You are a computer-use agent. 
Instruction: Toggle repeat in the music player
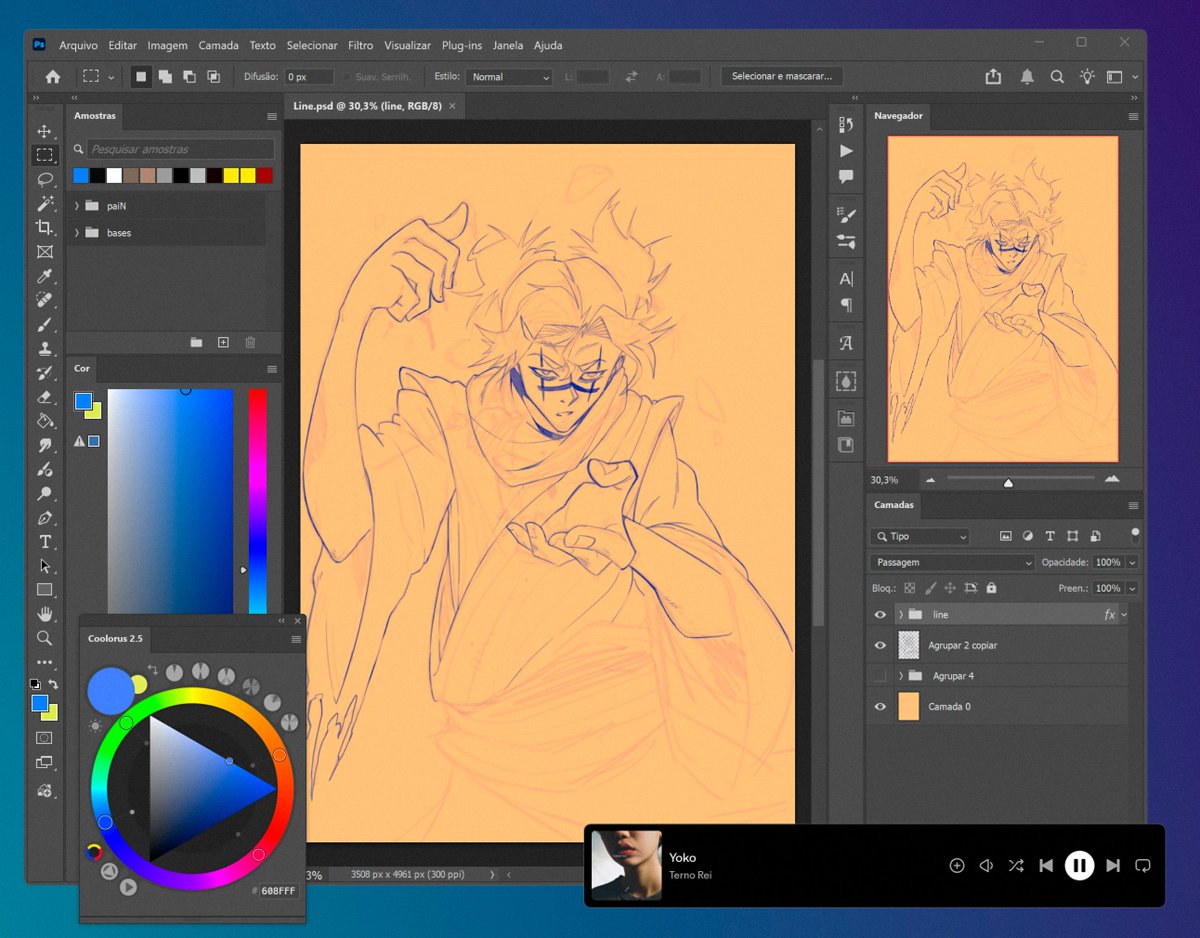pyautogui.click(x=1144, y=866)
